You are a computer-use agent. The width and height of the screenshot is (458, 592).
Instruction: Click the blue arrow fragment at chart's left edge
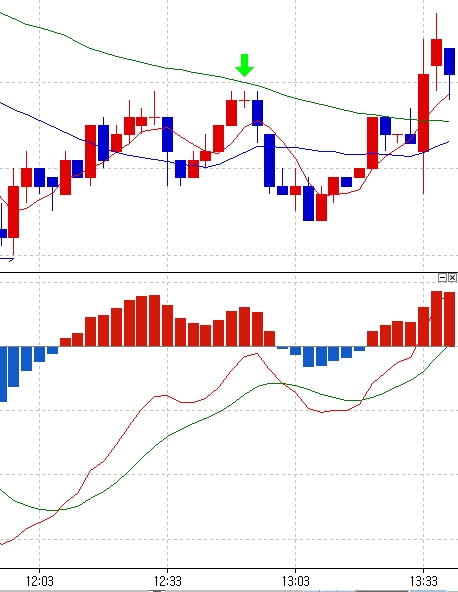(7, 259)
